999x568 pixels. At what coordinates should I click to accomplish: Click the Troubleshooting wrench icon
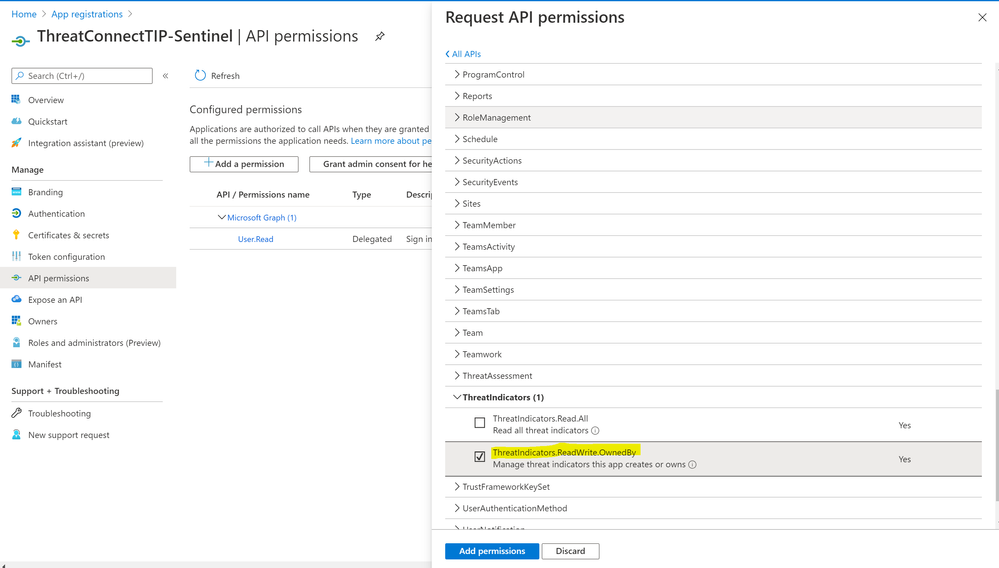[16, 413]
